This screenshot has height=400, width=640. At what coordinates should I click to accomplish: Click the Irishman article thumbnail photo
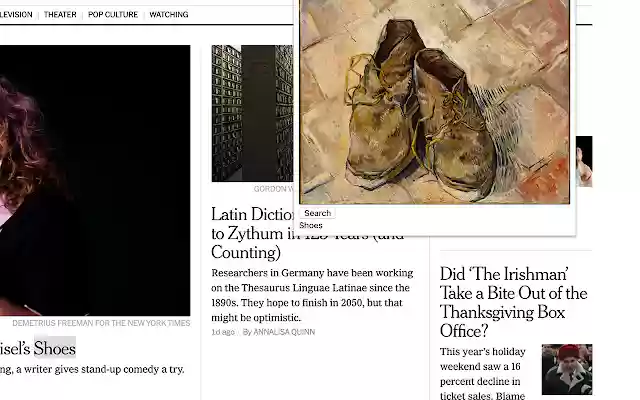pyautogui.click(x=567, y=369)
